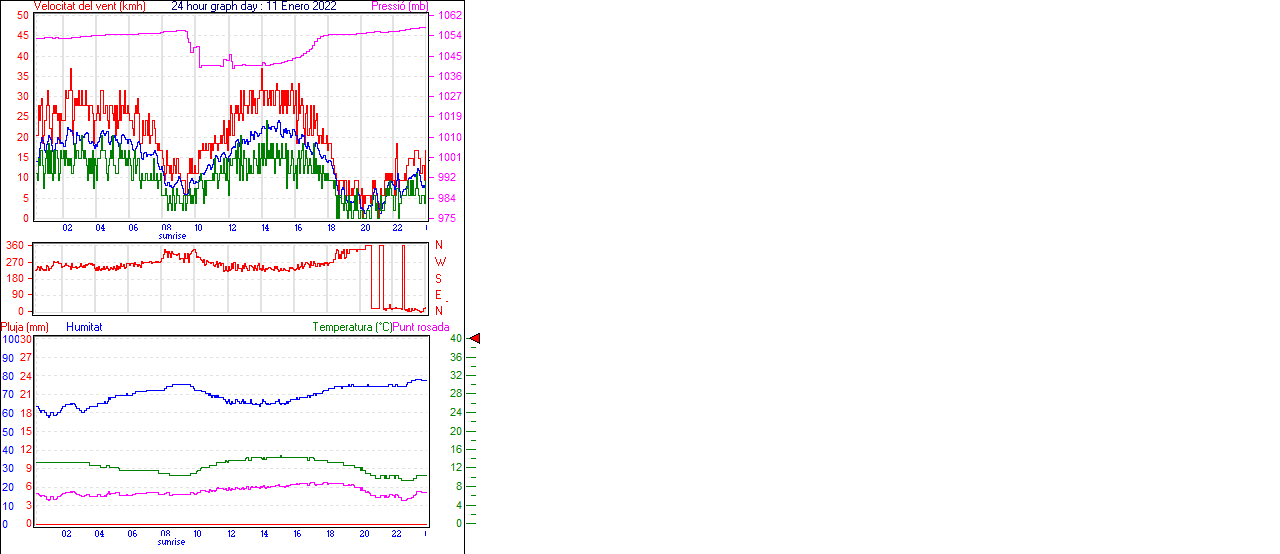
Task: Select the 'Pluja (mm)' legend label
Action: tap(25, 327)
